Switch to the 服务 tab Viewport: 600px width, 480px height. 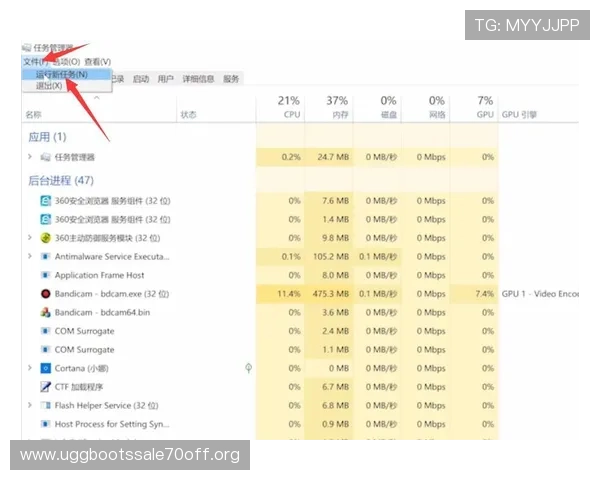tap(231, 79)
